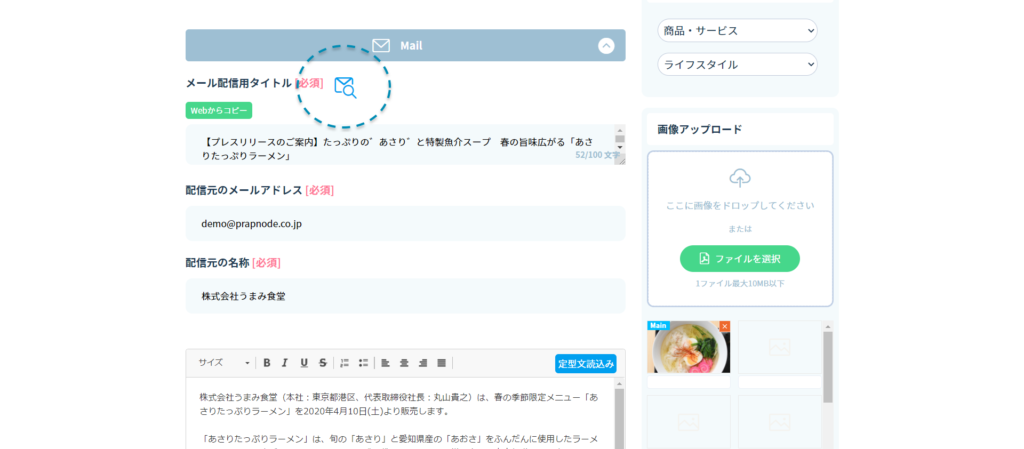
Task: Open the サイズ font size dropdown
Action: 223,363
